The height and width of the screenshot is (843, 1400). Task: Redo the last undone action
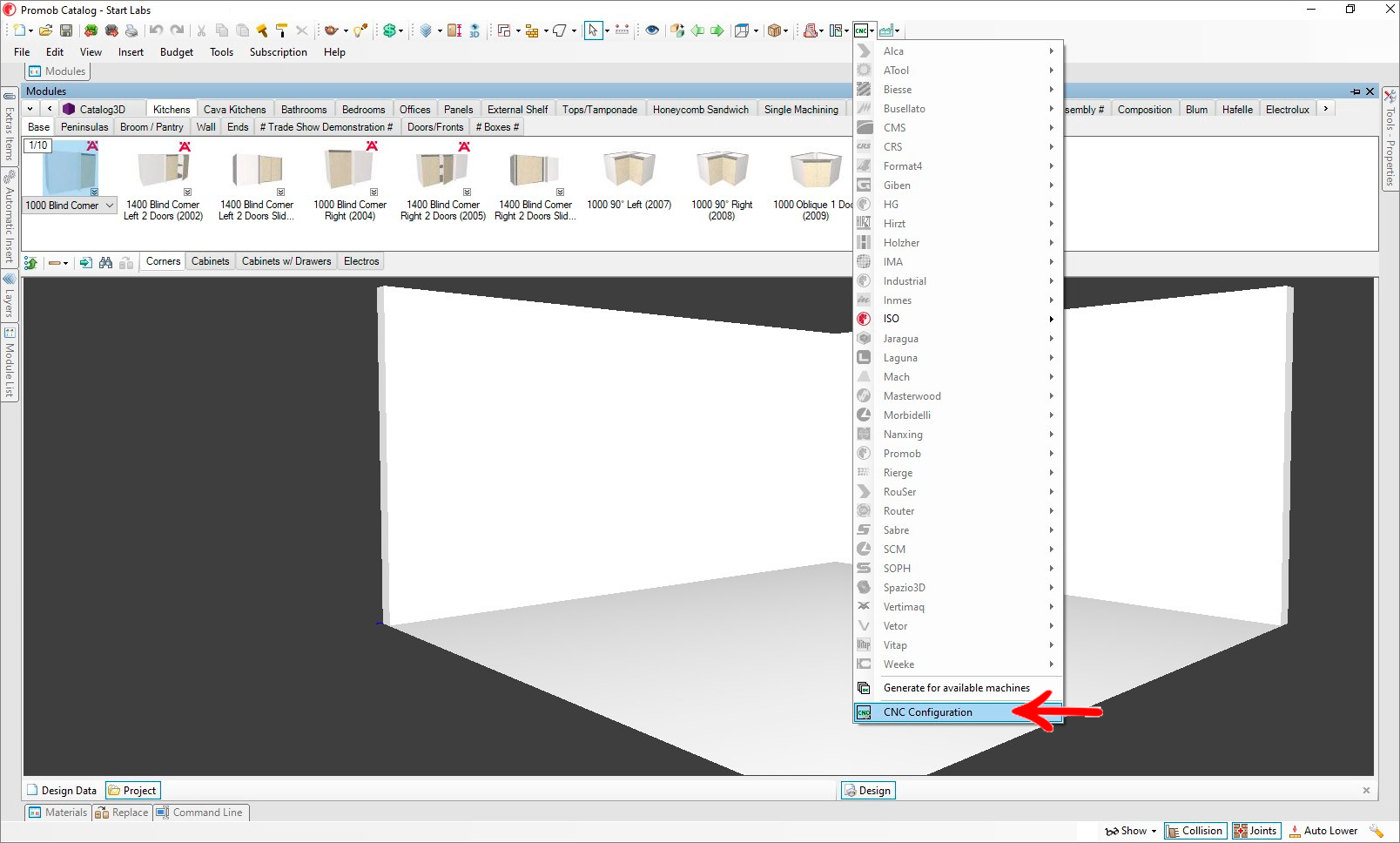(x=177, y=30)
